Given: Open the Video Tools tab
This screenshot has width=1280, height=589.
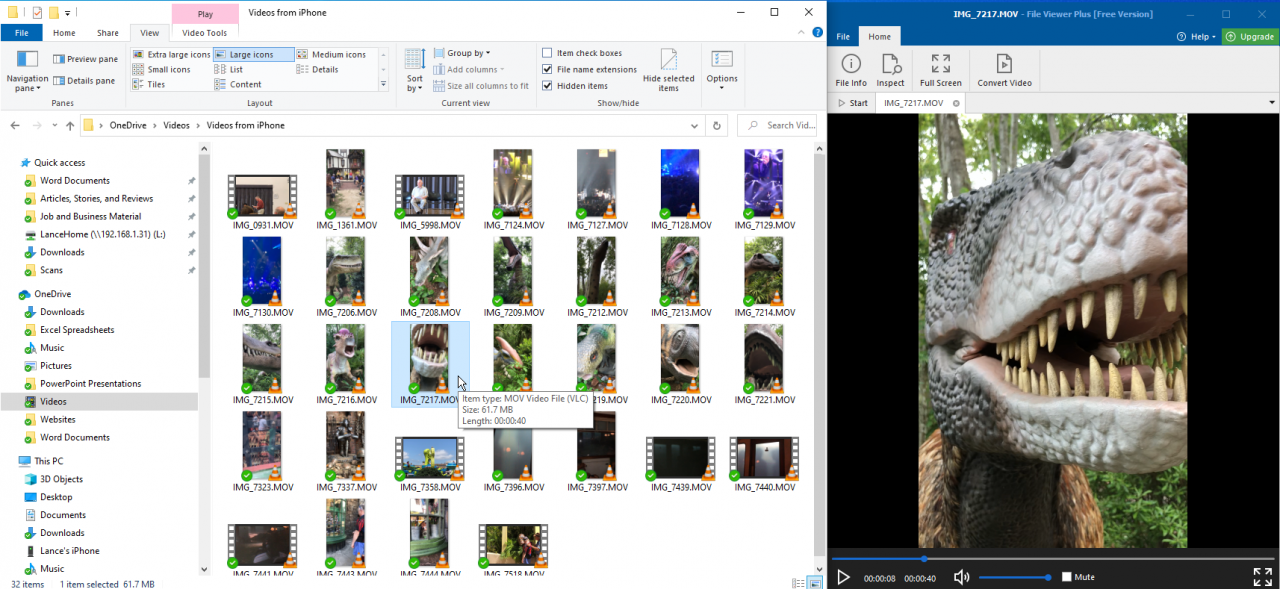Looking at the screenshot, I should (204, 33).
